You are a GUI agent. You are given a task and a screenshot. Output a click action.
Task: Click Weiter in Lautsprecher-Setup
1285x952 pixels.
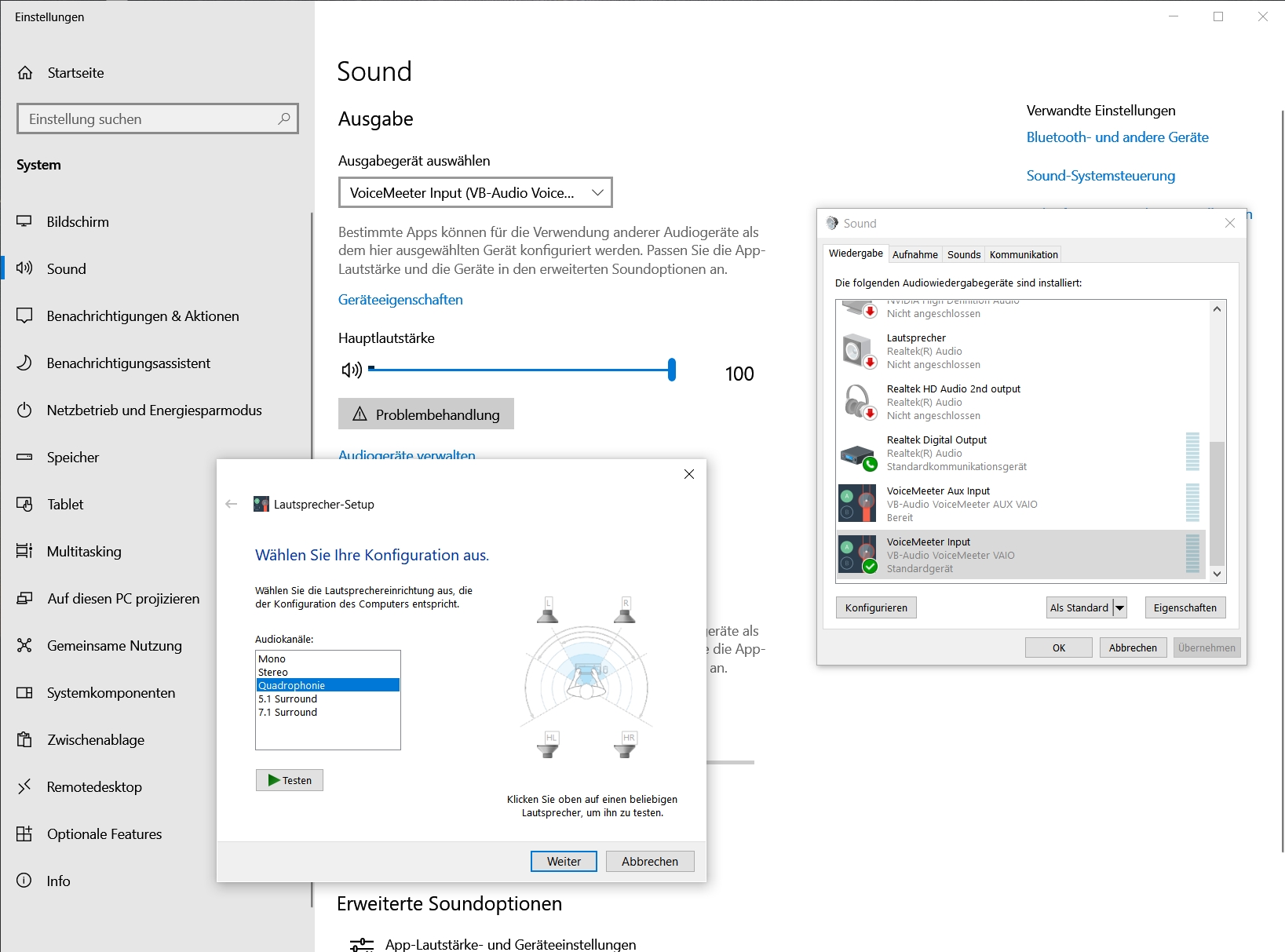(564, 861)
